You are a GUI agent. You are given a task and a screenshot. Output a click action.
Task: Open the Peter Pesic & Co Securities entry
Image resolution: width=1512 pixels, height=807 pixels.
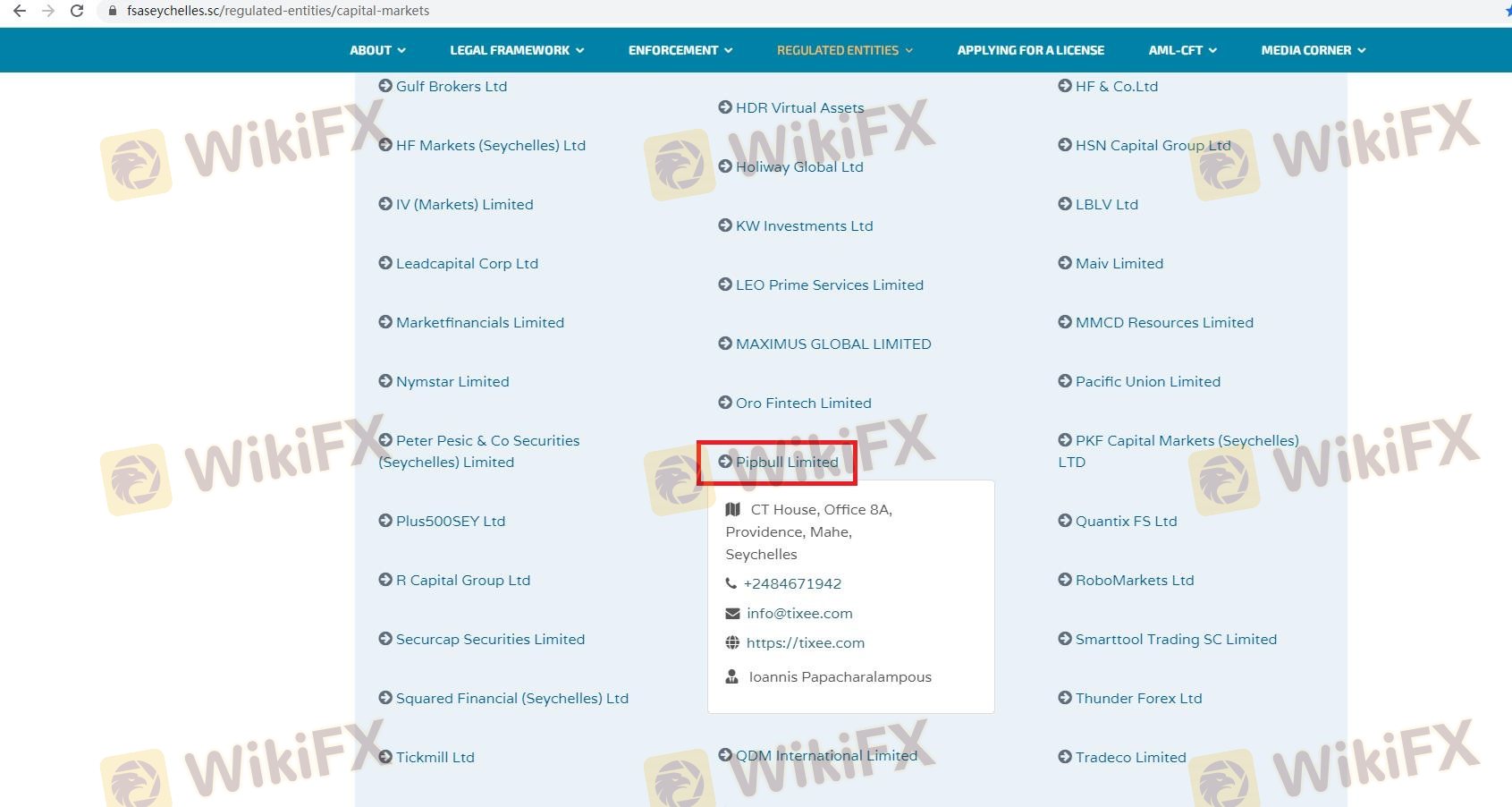[x=478, y=451]
